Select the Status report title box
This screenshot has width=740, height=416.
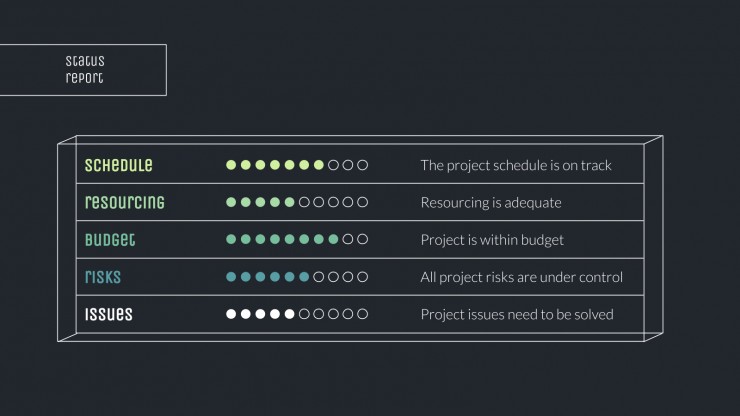click(x=83, y=70)
